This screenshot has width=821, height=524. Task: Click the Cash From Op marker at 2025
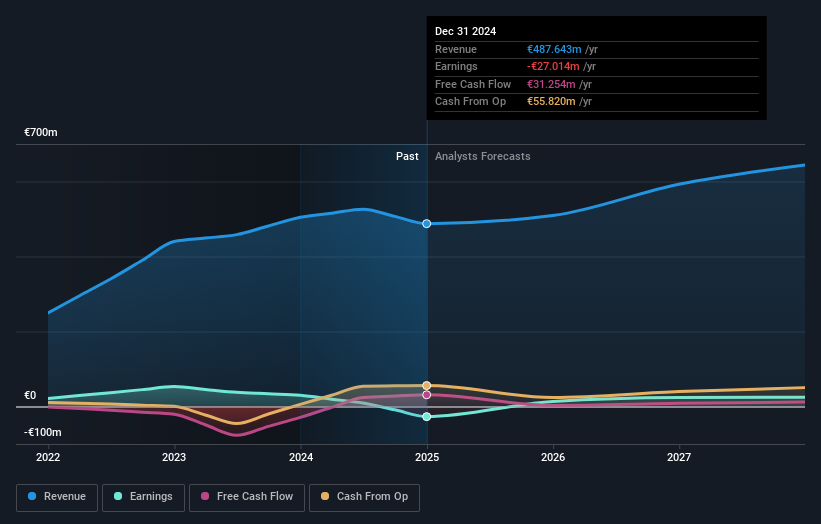coord(427,385)
